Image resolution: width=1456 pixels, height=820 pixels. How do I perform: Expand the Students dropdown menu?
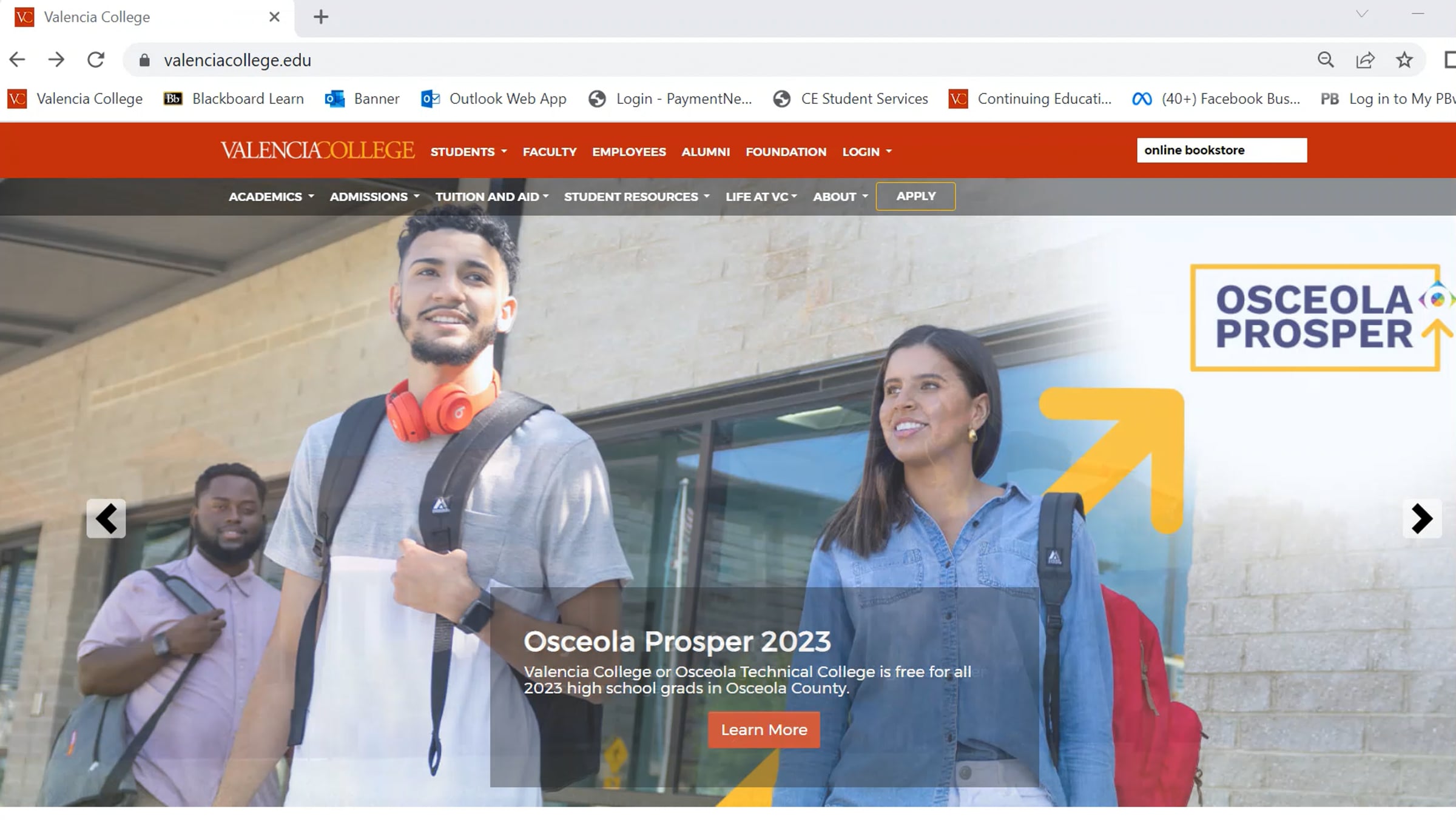468,152
